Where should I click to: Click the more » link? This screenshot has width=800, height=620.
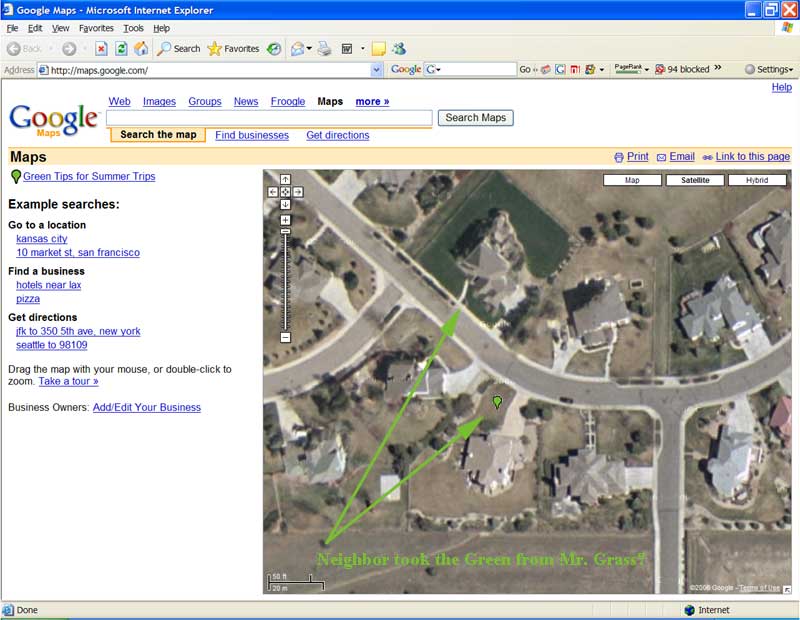(372, 102)
